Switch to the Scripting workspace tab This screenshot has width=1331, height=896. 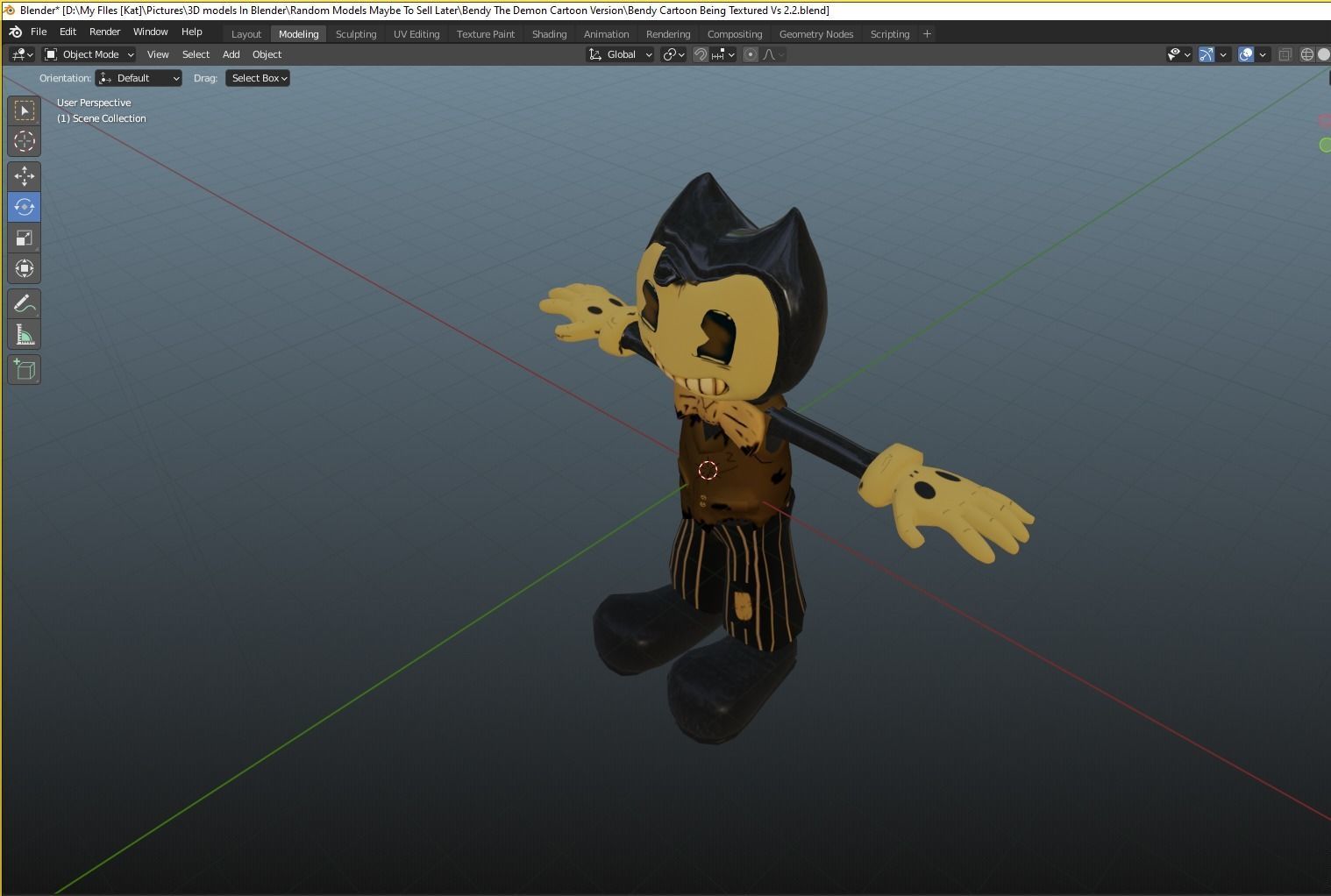[890, 34]
